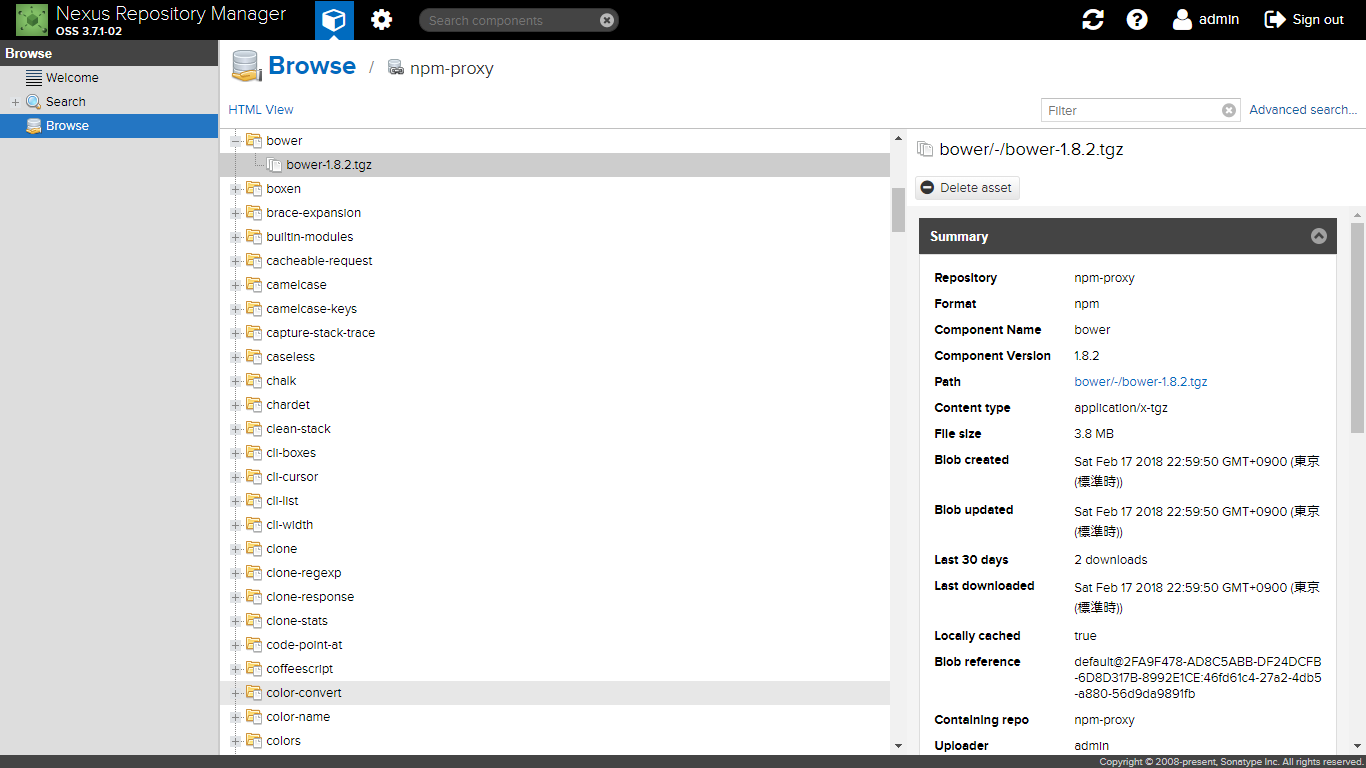Click the Search magnifier icon in sidebar
Image resolution: width=1366 pixels, height=768 pixels.
tap(34, 102)
